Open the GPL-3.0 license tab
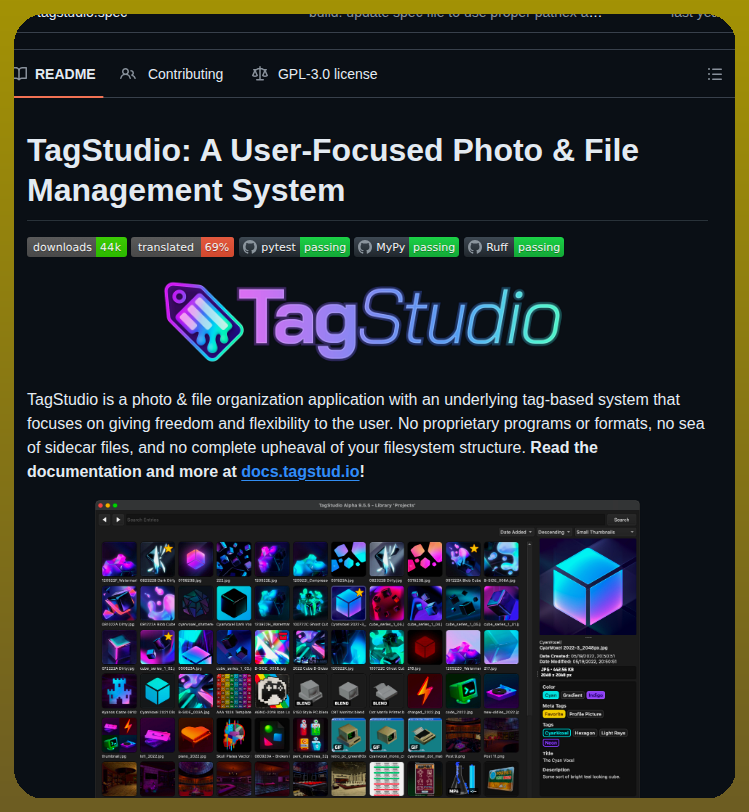 314,74
